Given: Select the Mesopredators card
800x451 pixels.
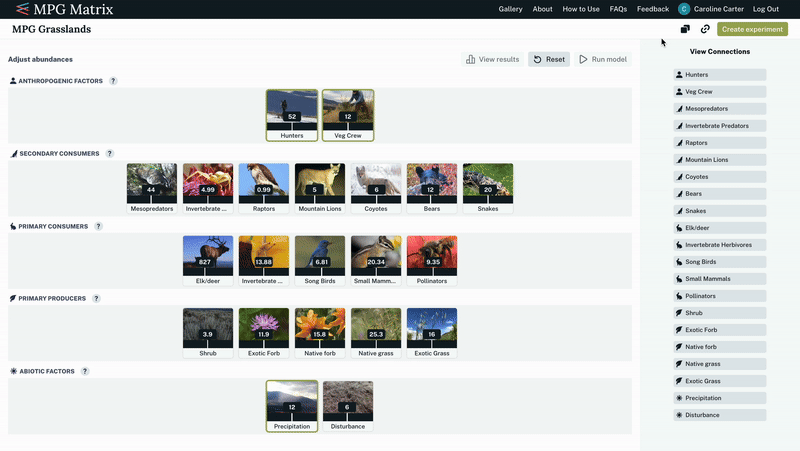Looking at the screenshot, I should pyautogui.click(x=152, y=188).
